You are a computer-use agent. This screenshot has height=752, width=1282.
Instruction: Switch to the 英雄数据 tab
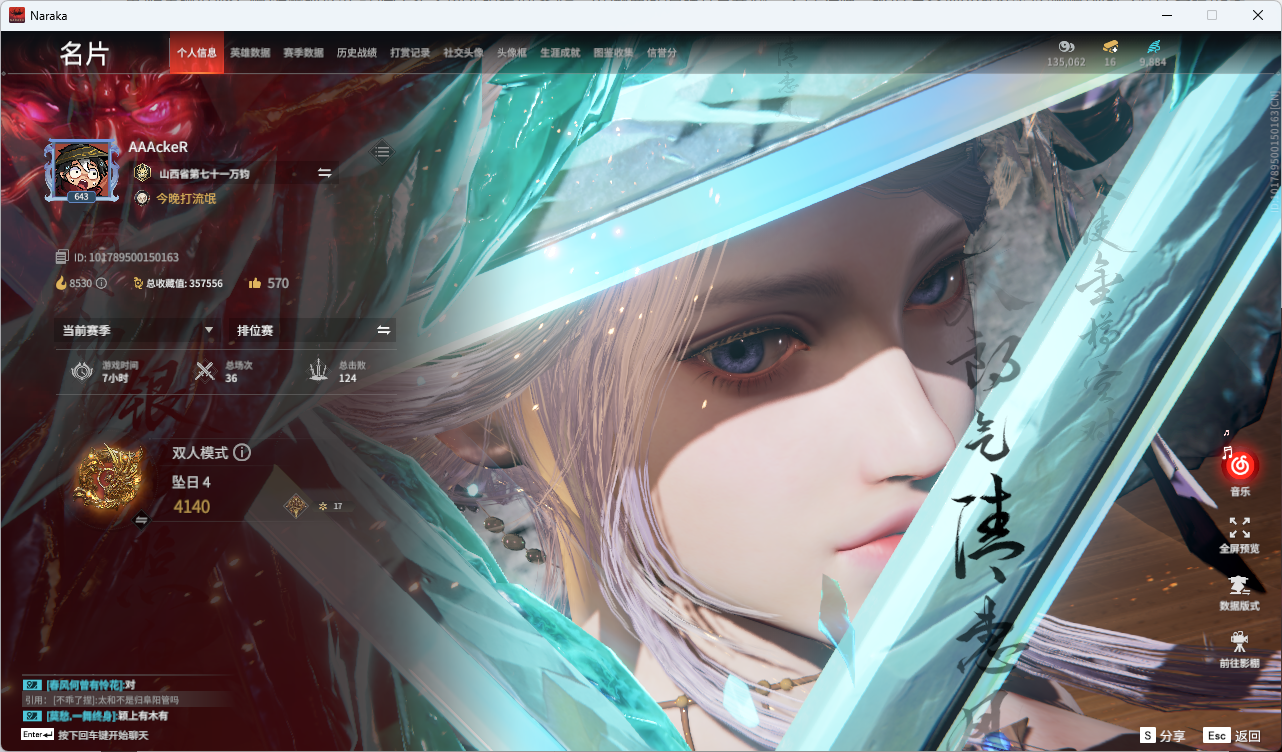click(250, 53)
